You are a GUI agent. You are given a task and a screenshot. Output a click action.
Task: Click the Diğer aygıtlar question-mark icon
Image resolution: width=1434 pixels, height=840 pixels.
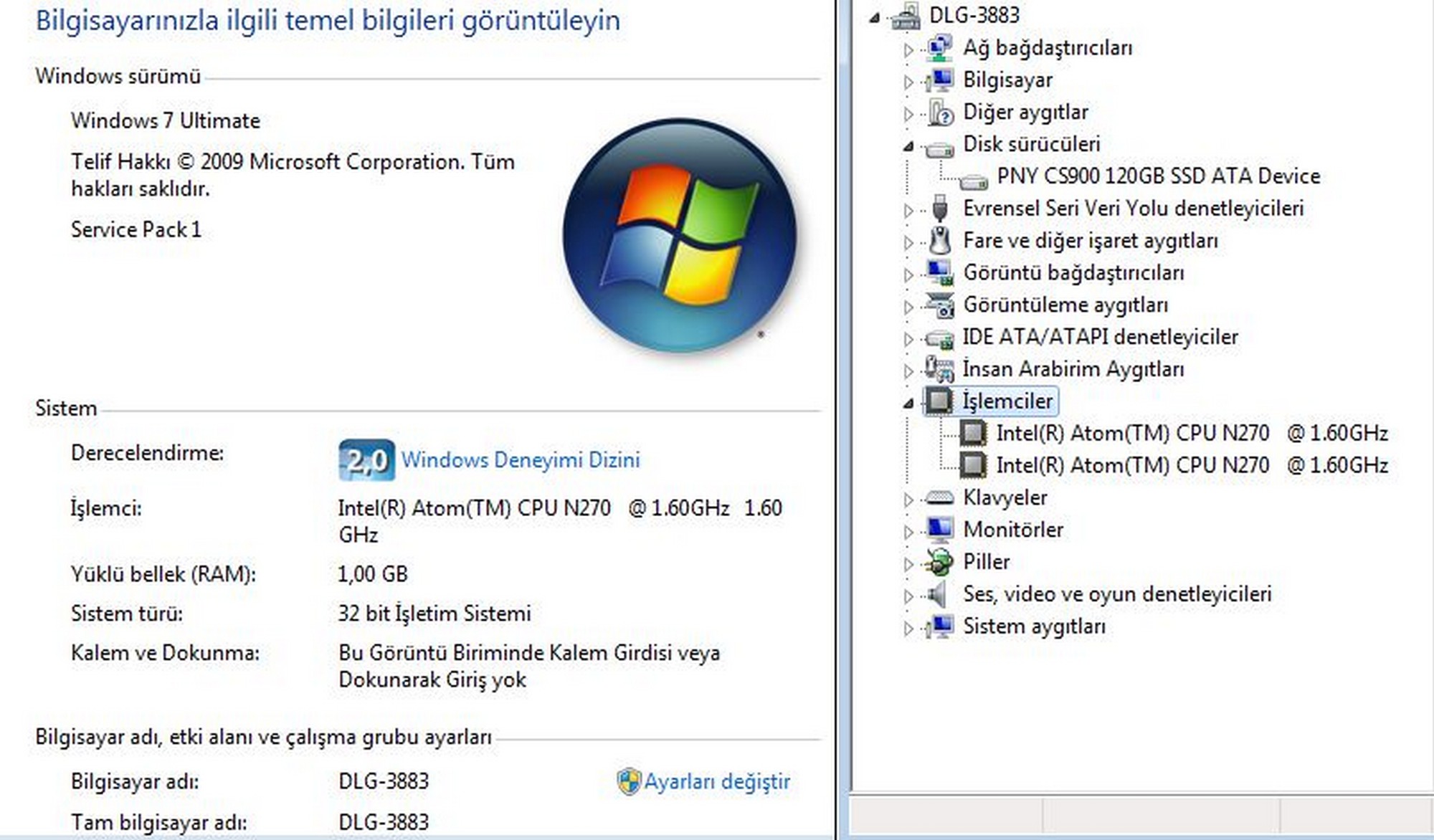(x=939, y=113)
